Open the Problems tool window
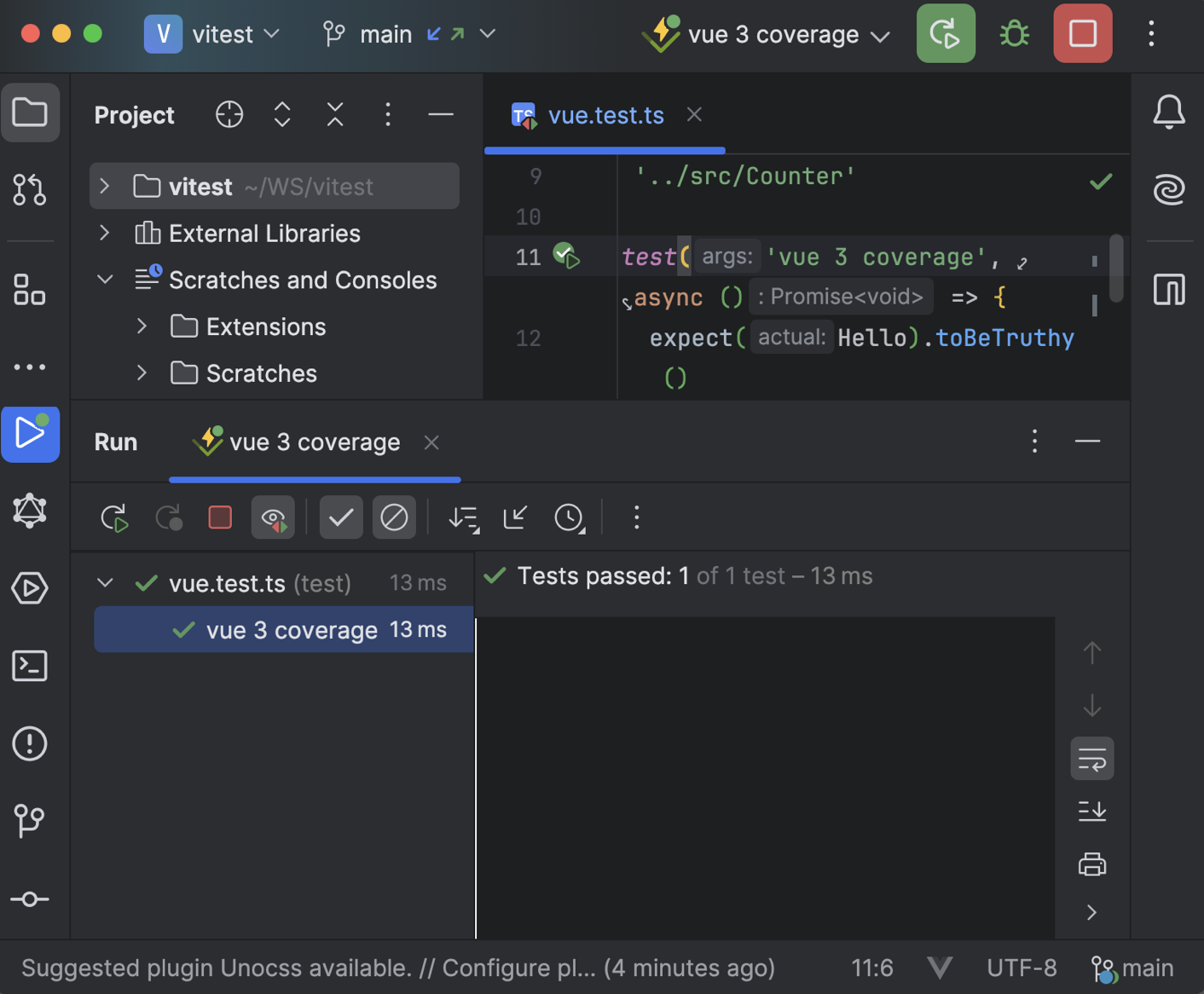Viewport: 1204px width, 994px height. click(x=30, y=743)
